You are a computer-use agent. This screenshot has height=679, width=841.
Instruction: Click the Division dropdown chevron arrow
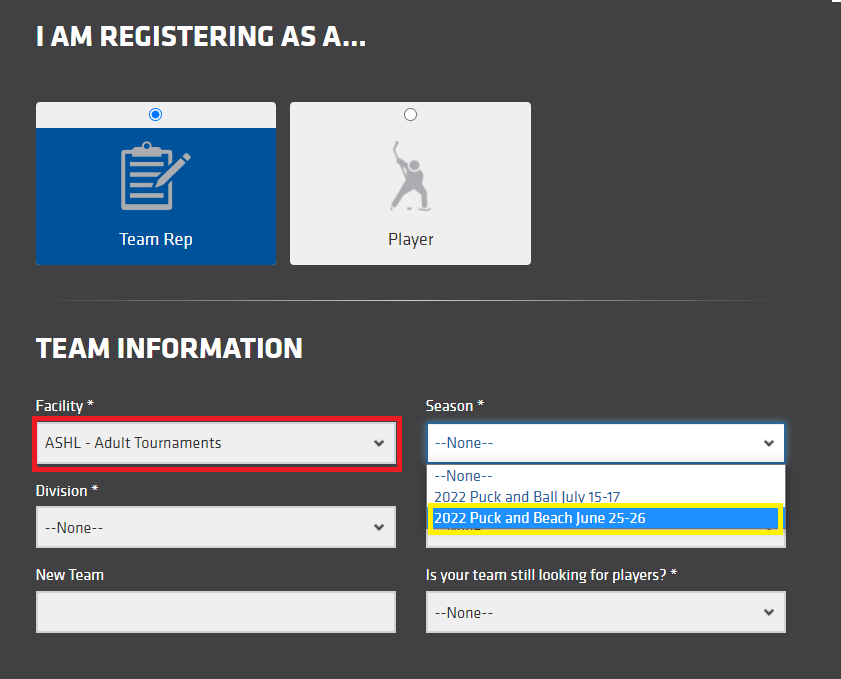point(379,527)
